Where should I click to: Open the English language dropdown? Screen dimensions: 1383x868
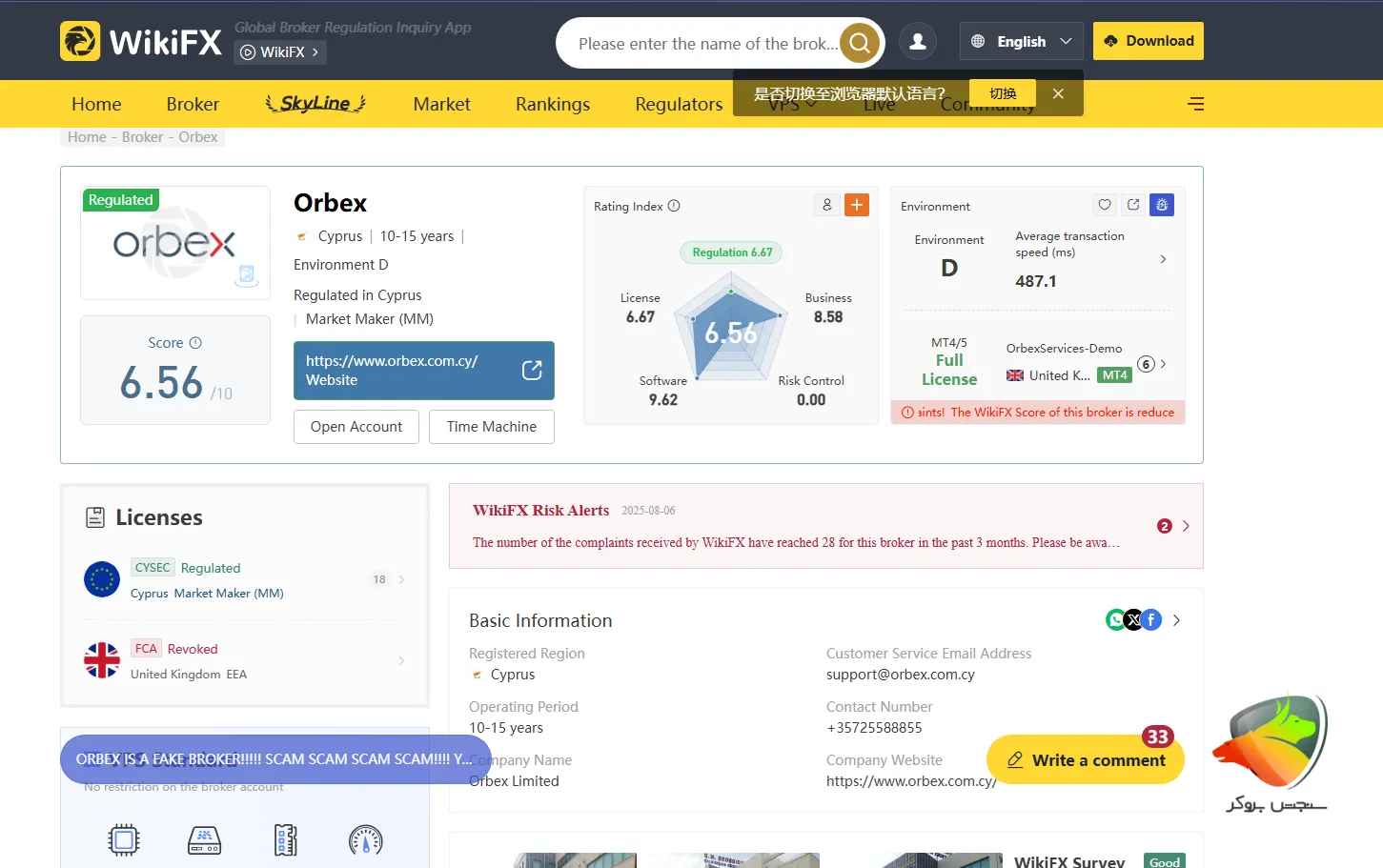coord(1021,42)
